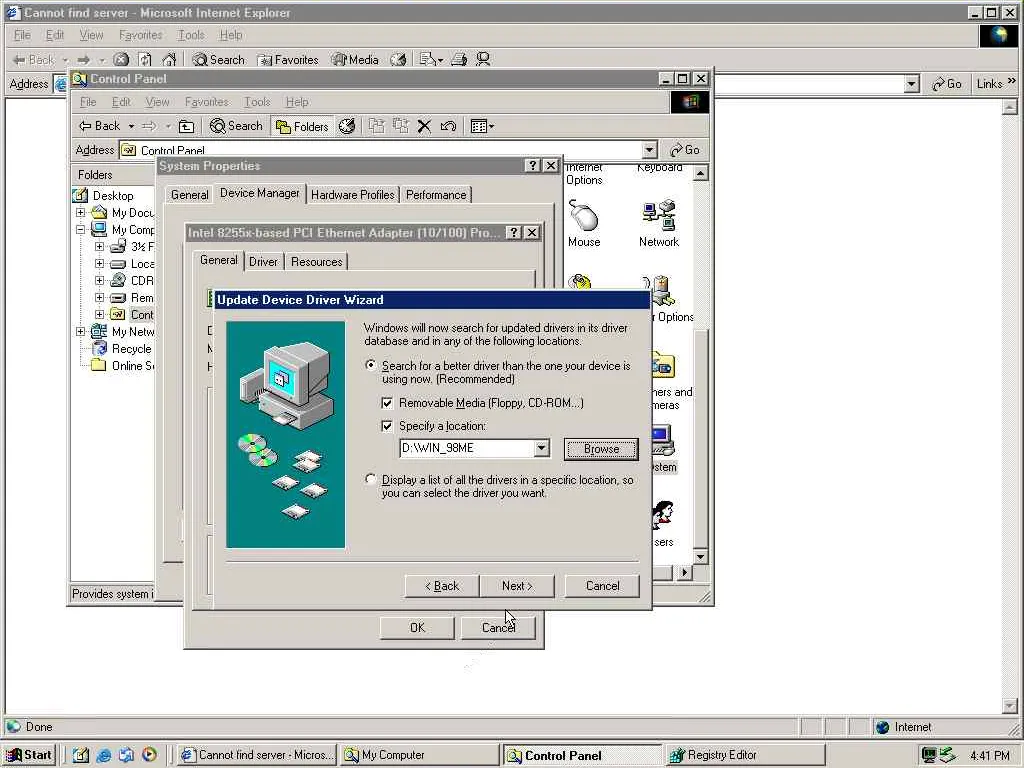Select Online Services folder in tree

[133, 366]
